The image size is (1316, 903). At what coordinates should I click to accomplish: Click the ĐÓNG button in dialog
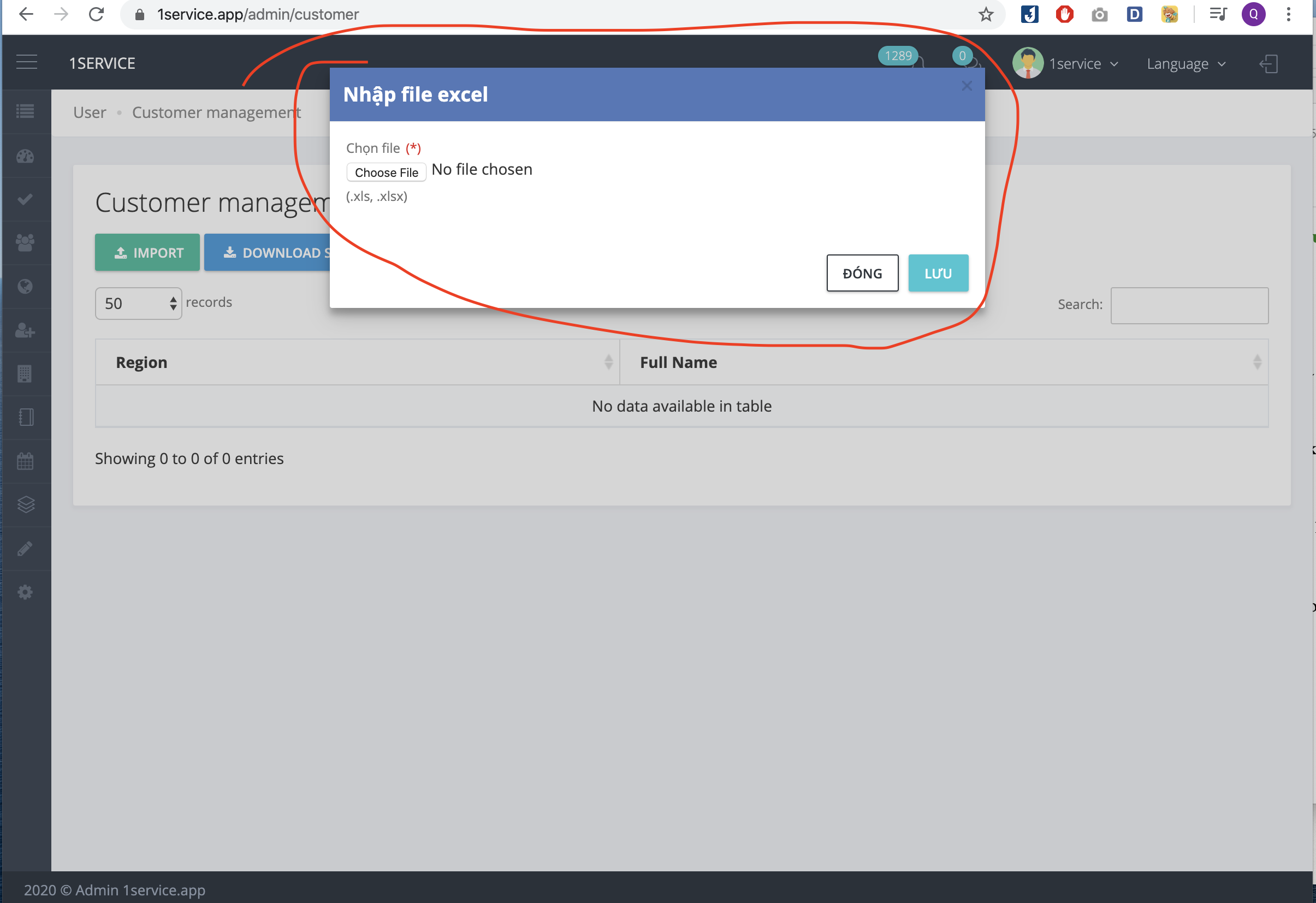pyautogui.click(x=862, y=274)
